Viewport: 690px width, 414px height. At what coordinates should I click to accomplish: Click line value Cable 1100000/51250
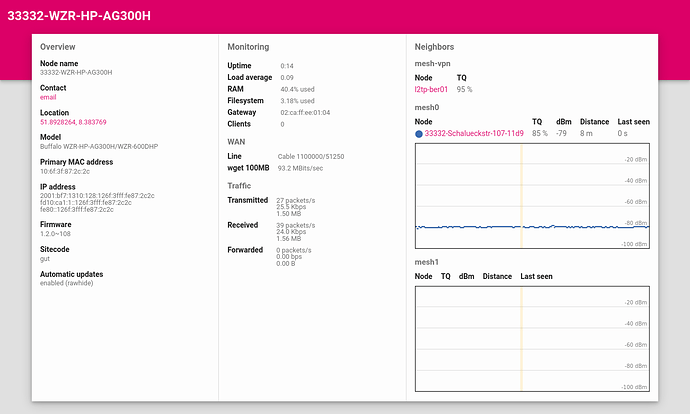311,156
